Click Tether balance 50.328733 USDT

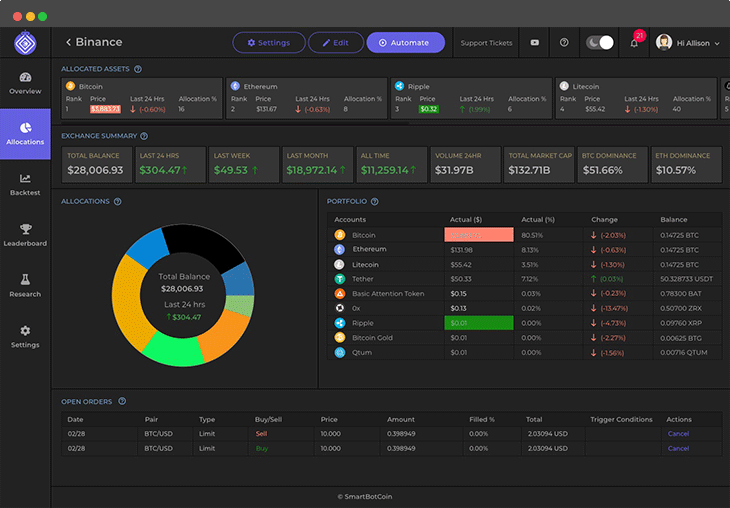coord(686,279)
